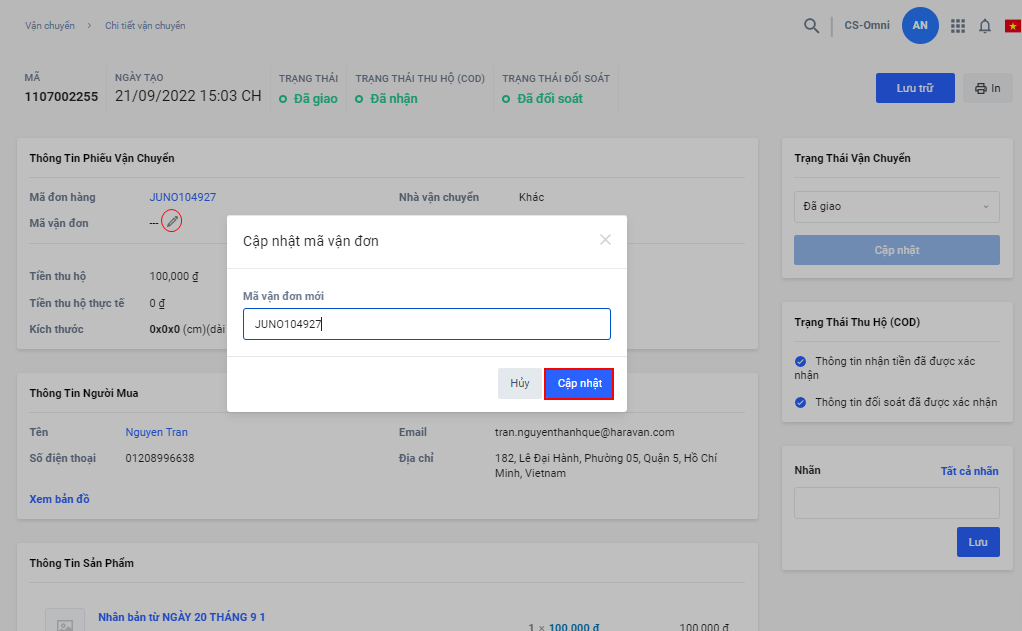Image resolution: width=1022 pixels, height=631 pixels.
Task: Click the address 182, Lê Đại Hành text
Action: coord(606,465)
